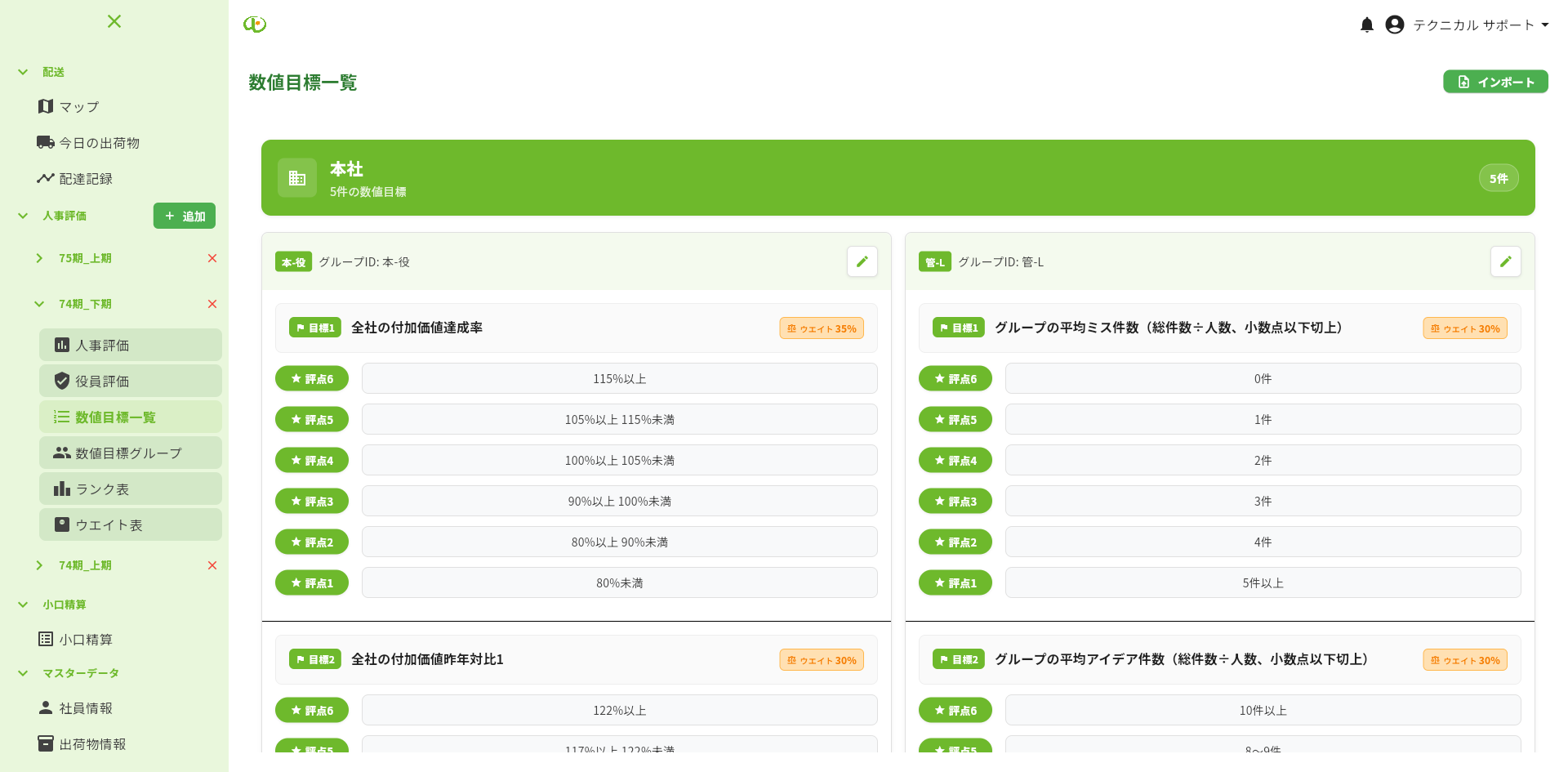Click the user profile icon in the header
The width and height of the screenshot is (1568, 772).
[1394, 25]
